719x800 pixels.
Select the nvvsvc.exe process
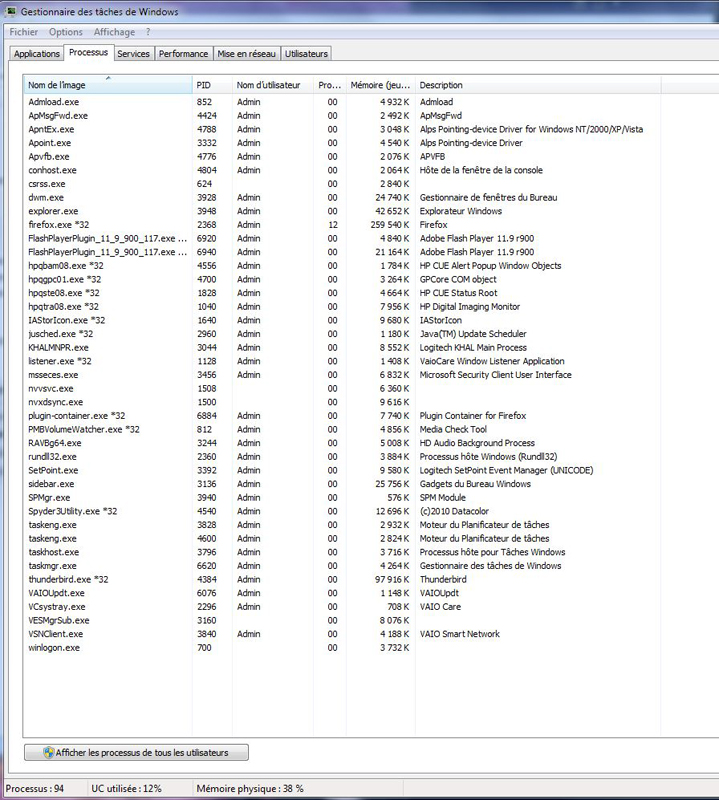click(344, 389)
